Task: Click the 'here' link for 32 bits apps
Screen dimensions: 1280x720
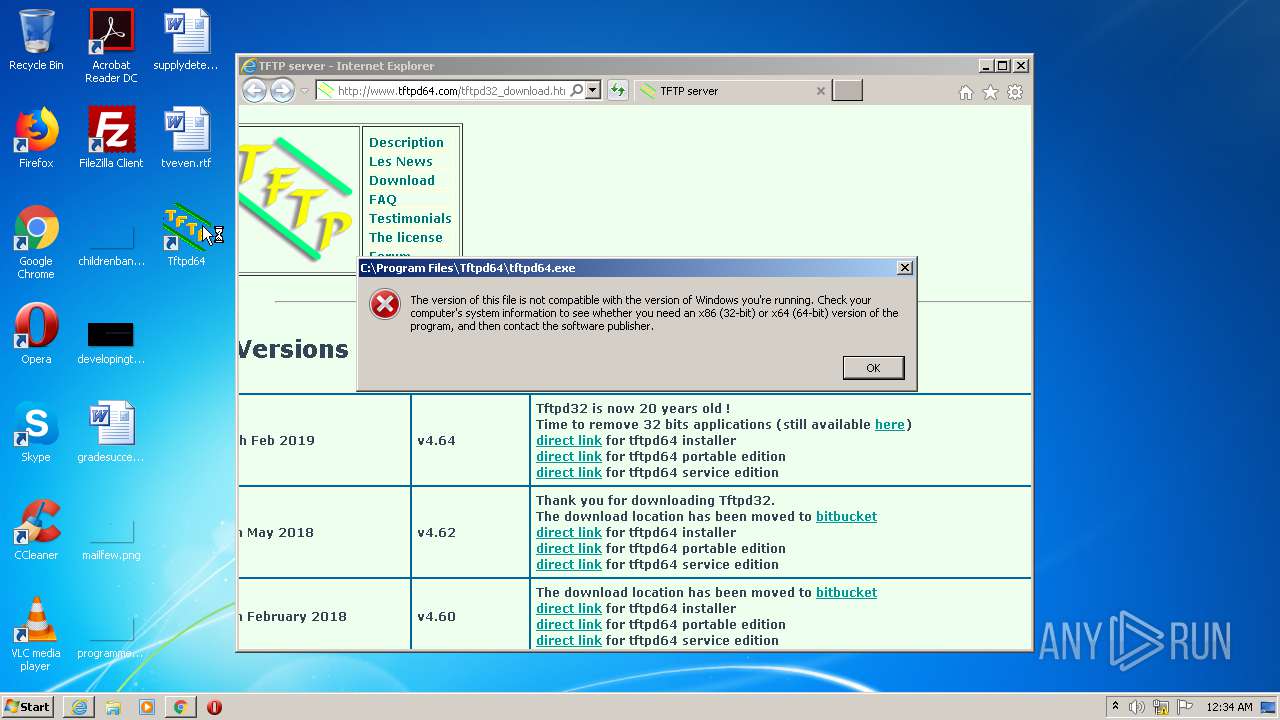Action: [x=890, y=424]
